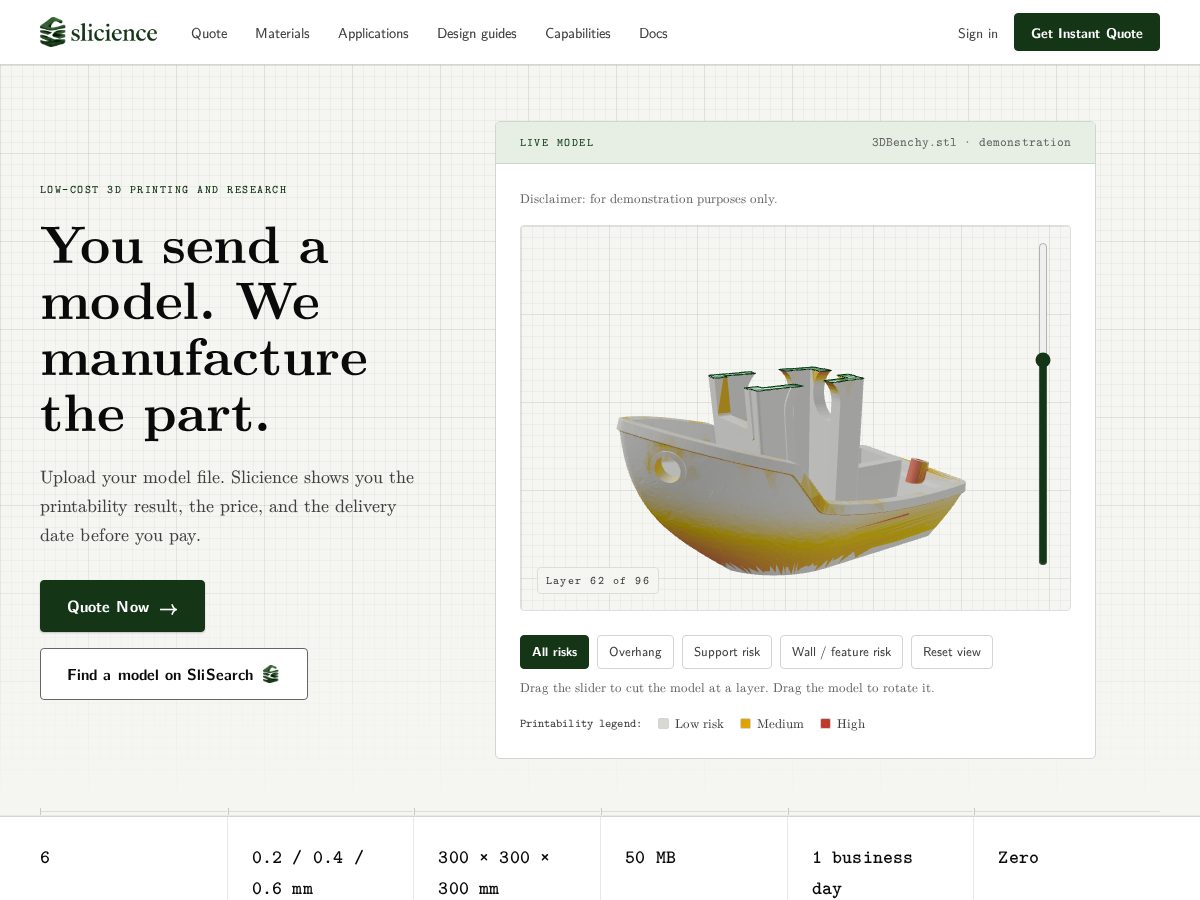The width and height of the screenshot is (1200, 900).
Task: Click Find a model on SliSearch
Action: pyautogui.click(x=174, y=674)
